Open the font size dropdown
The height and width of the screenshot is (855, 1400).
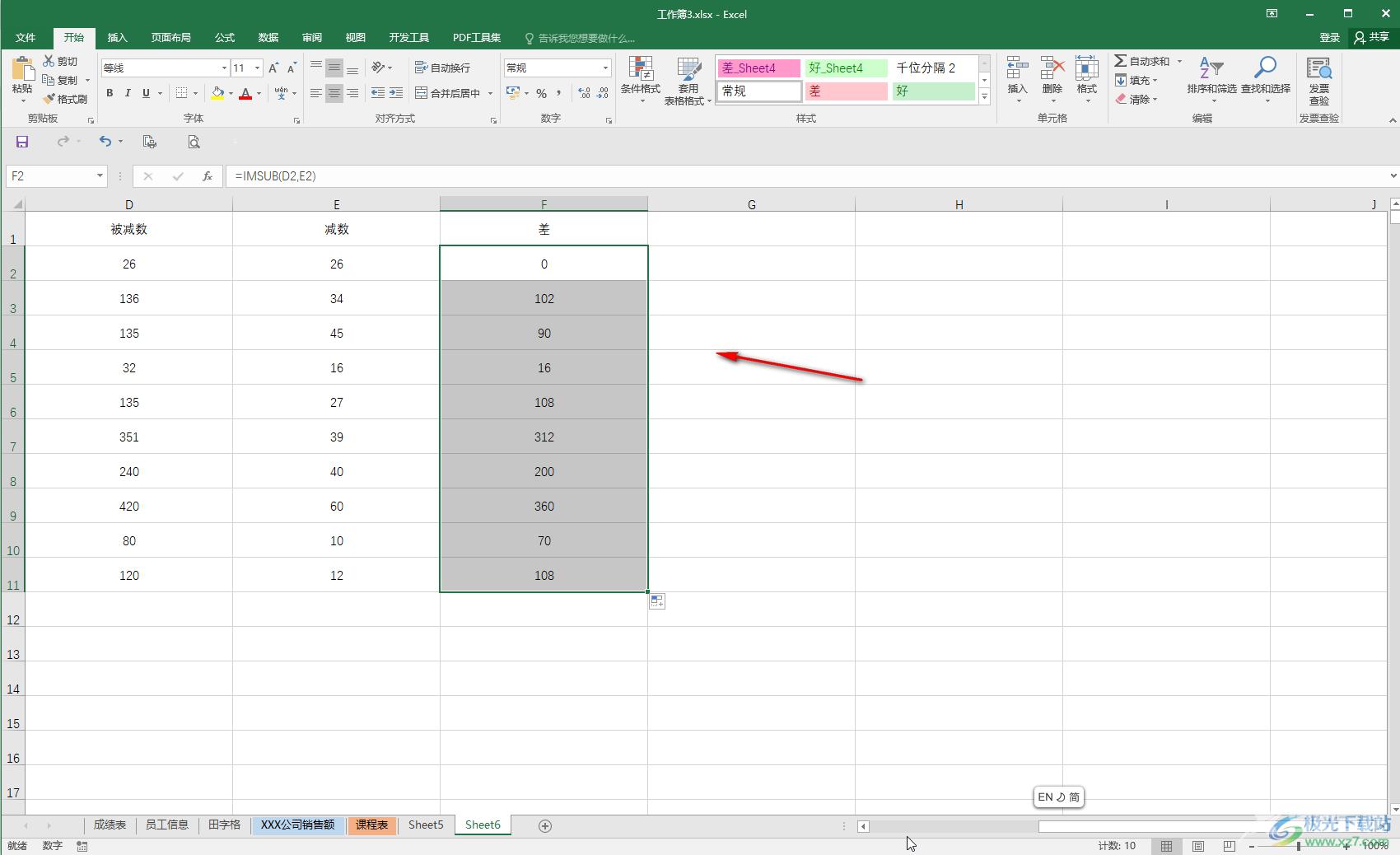[x=258, y=68]
